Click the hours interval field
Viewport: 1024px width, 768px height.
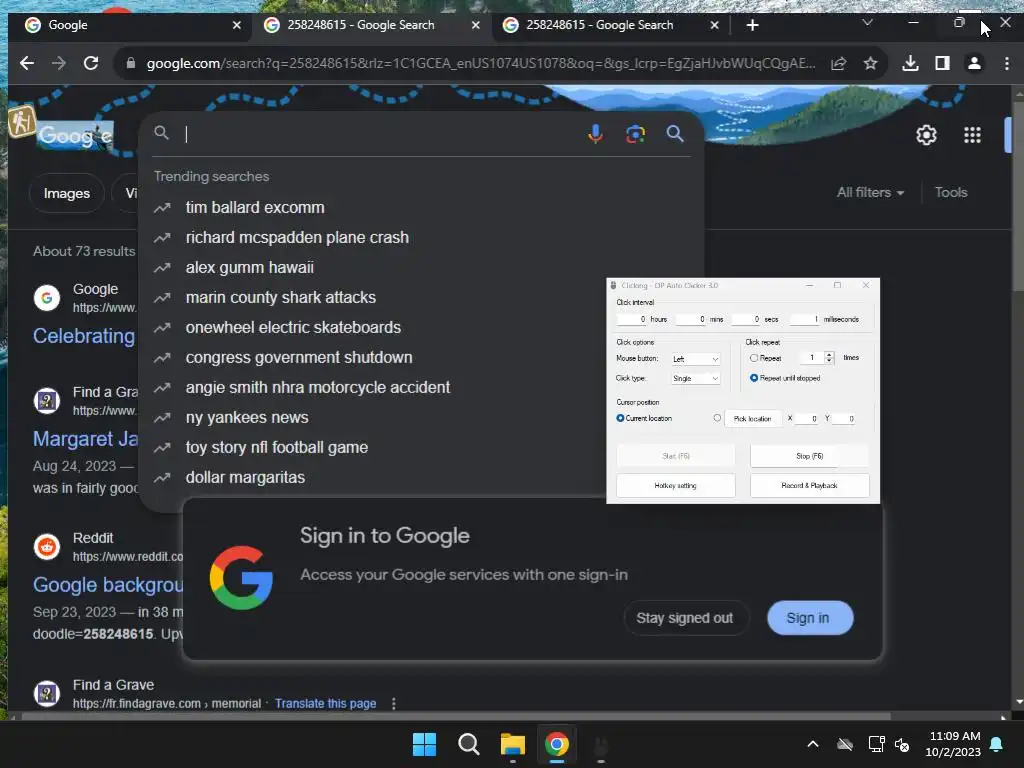pos(632,319)
